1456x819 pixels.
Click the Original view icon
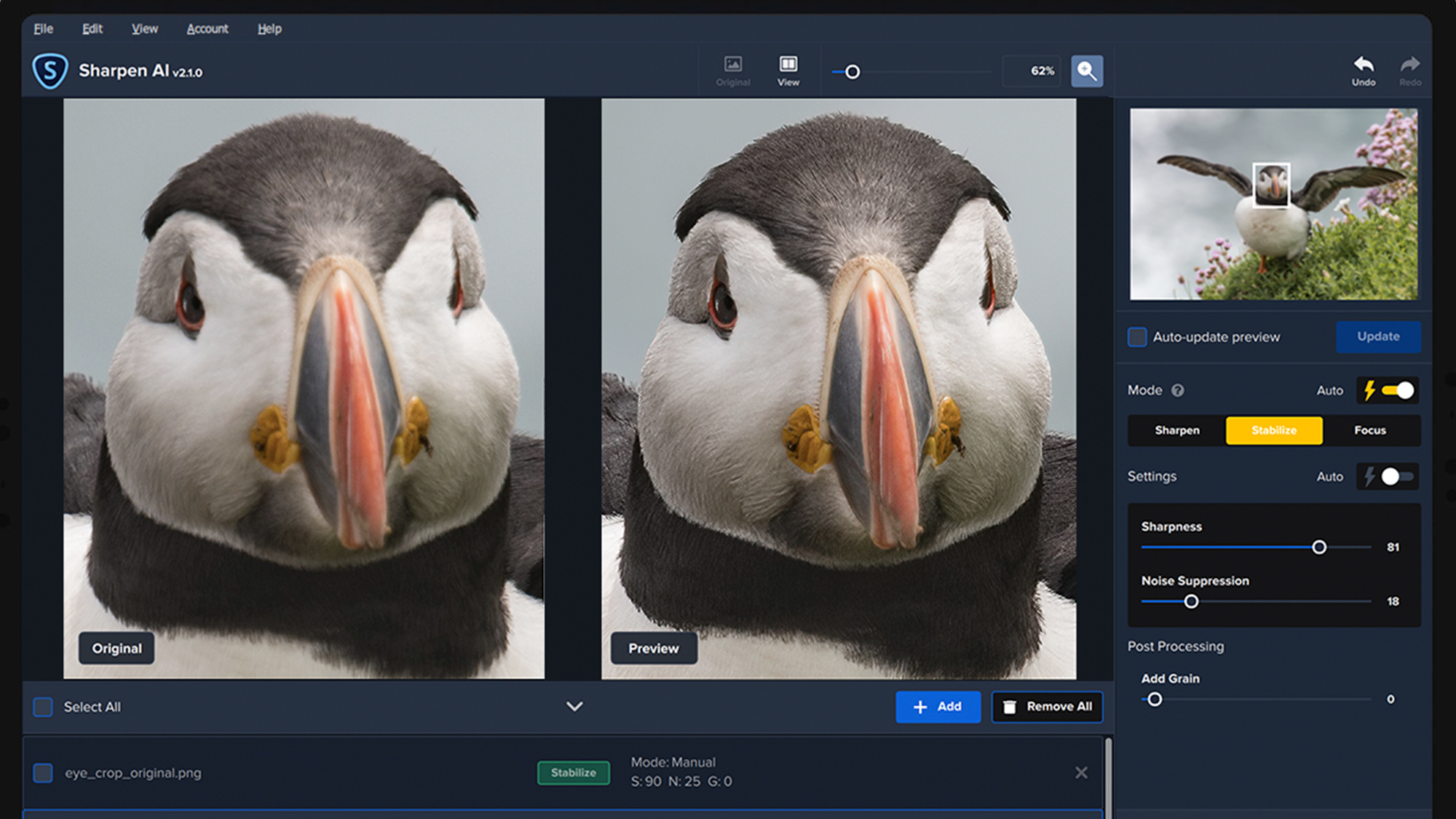click(x=732, y=64)
